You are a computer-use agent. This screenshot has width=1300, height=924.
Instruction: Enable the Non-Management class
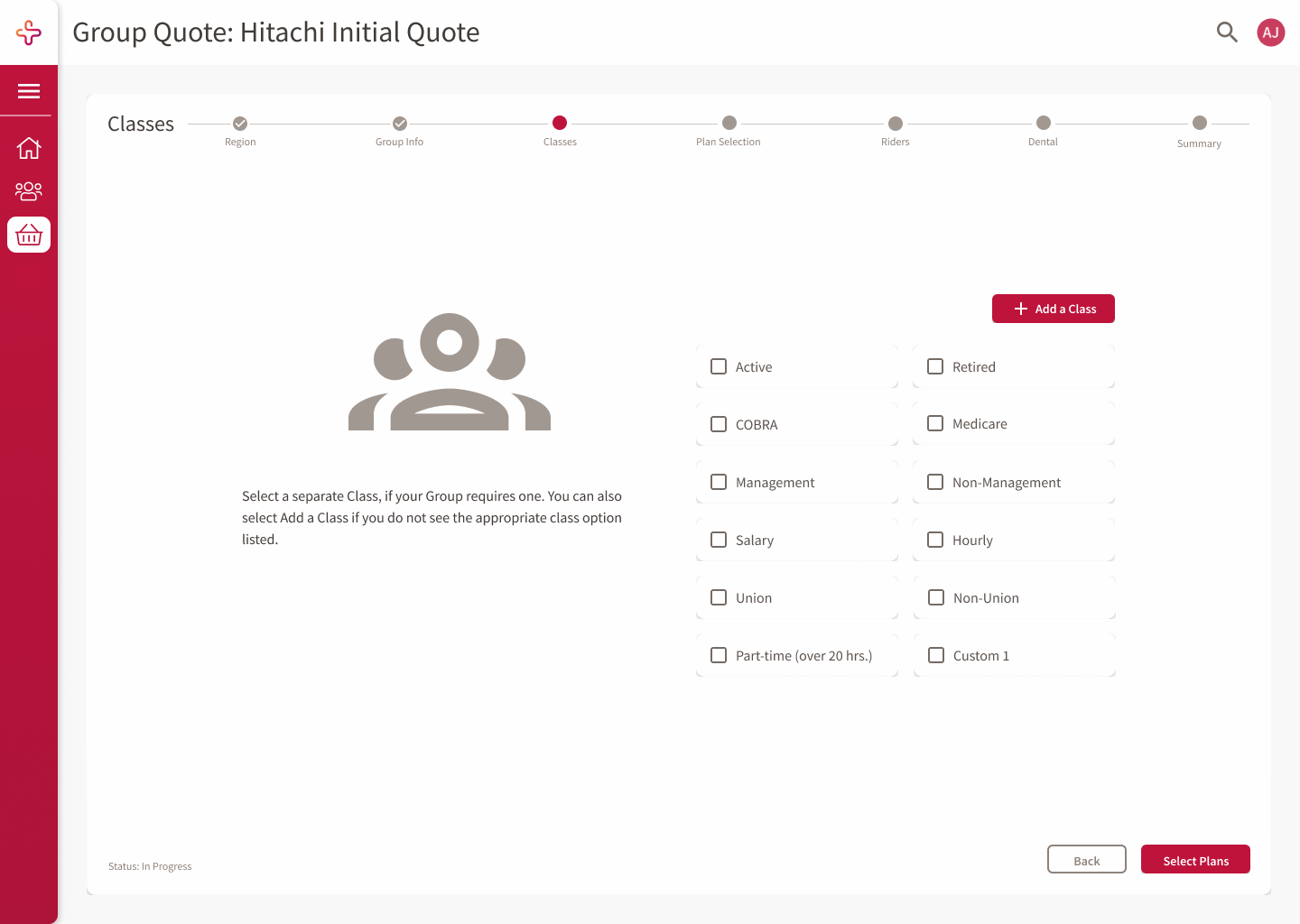pos(935,482)
